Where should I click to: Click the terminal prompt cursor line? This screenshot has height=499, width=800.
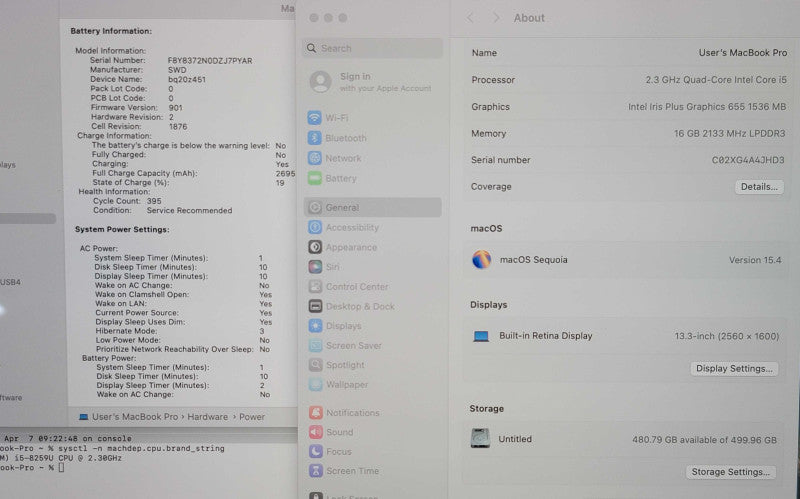32,467
